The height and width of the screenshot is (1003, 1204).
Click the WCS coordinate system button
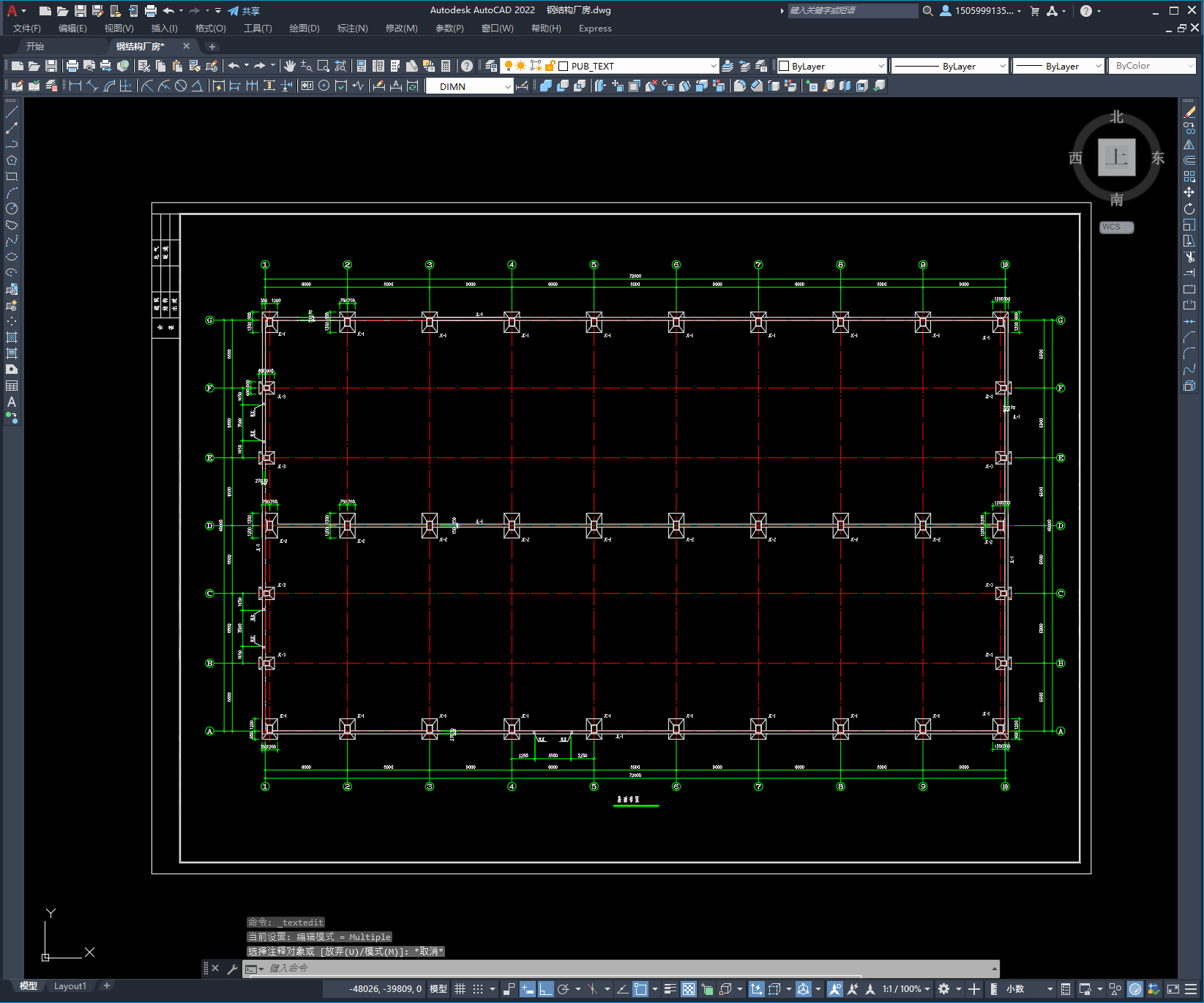(x=1117, y=228)
